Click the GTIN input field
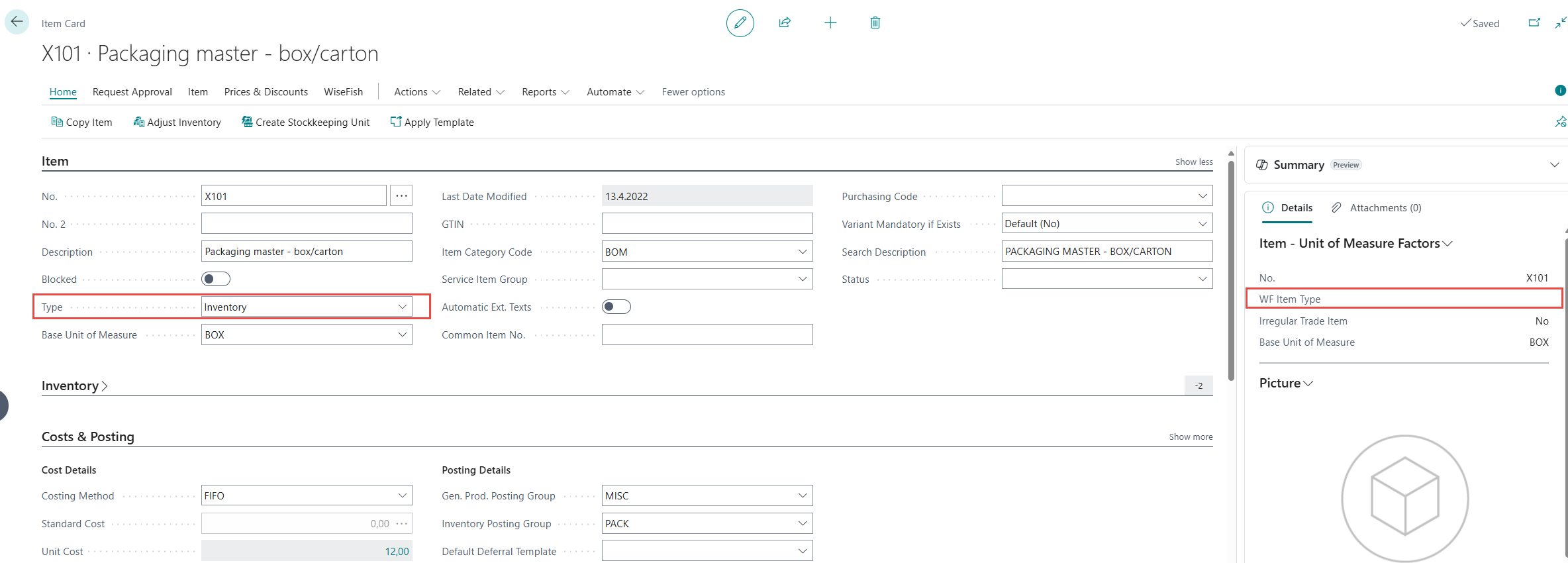The width and height of the screenshot is (1568, 563). (x=707, y=224)
